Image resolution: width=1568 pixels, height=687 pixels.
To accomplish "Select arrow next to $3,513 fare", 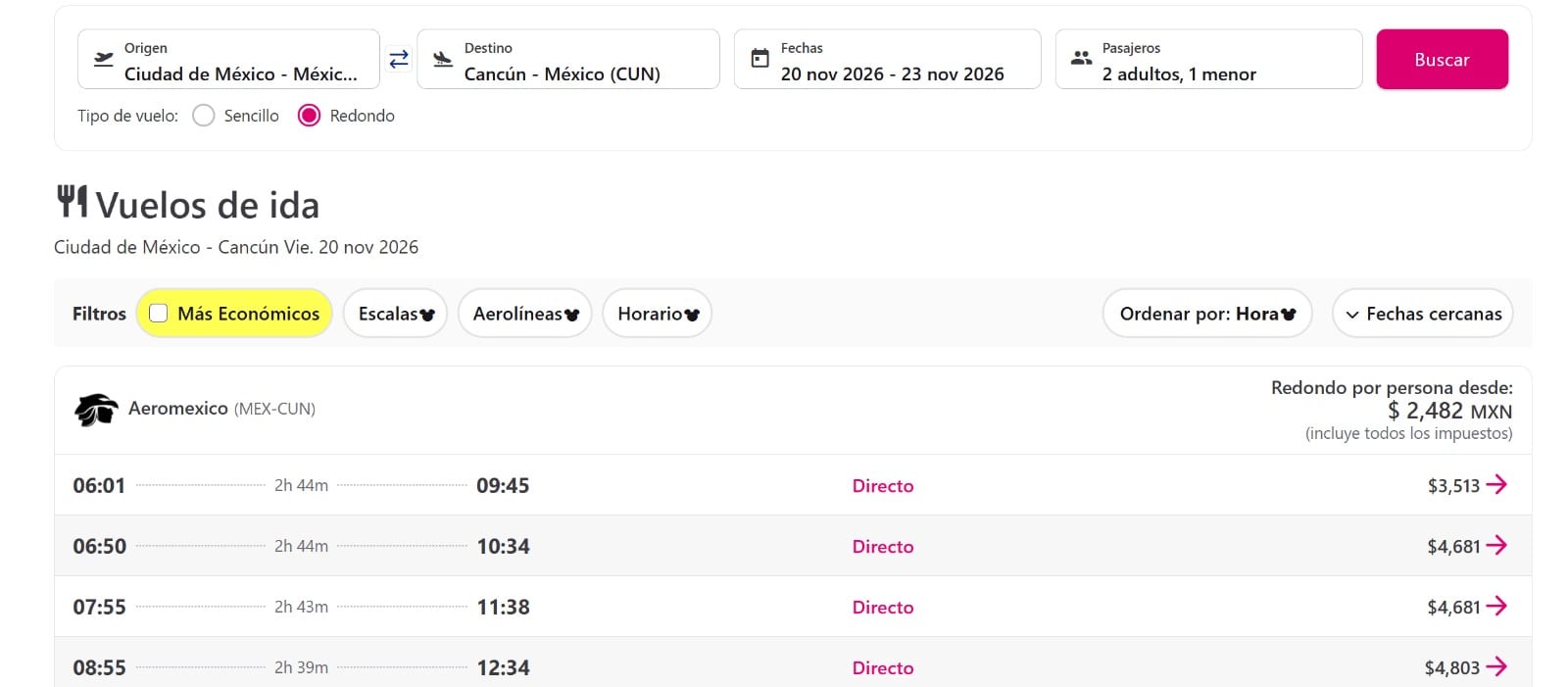I will click(x=1496, y=484).
